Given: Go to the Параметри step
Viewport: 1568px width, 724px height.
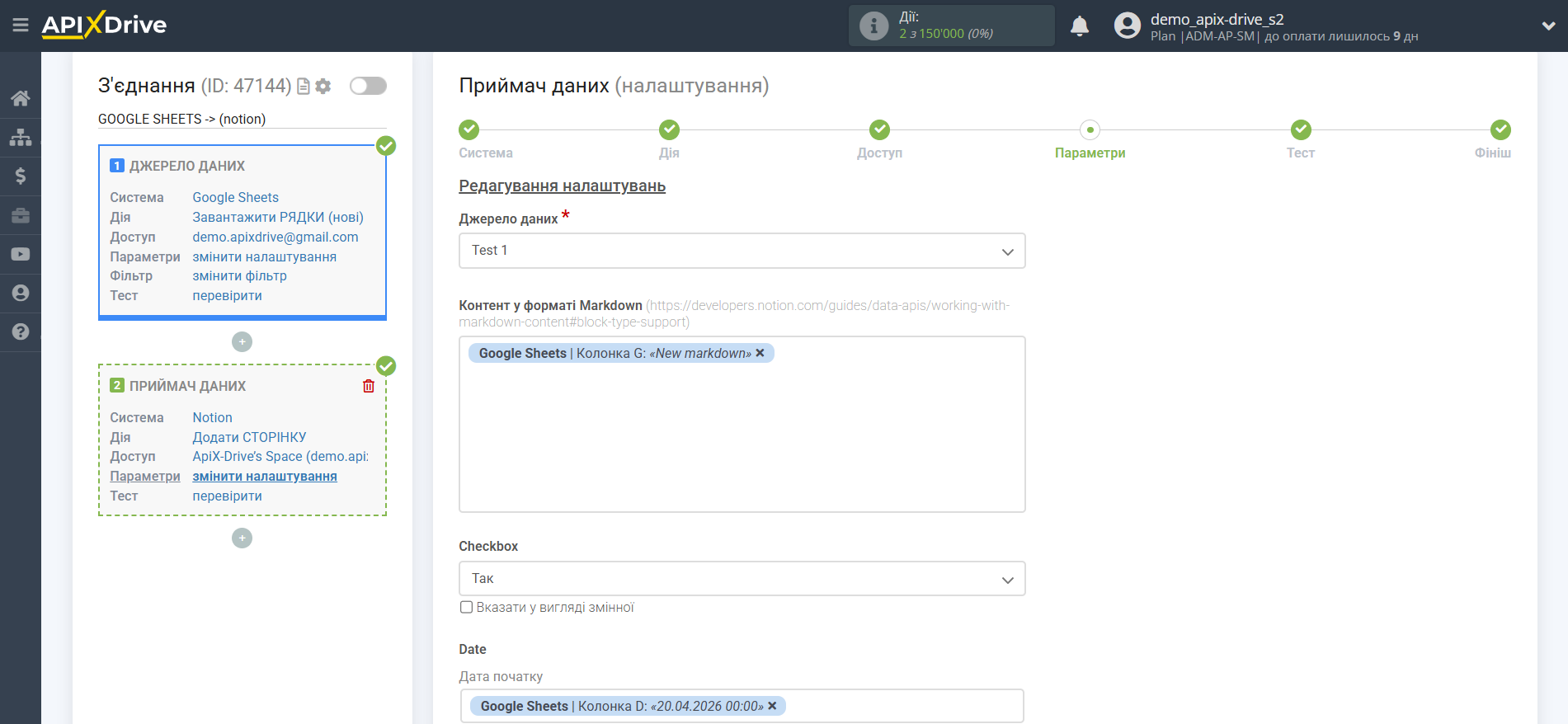Looking at the screenshot, I should 1090,129.
